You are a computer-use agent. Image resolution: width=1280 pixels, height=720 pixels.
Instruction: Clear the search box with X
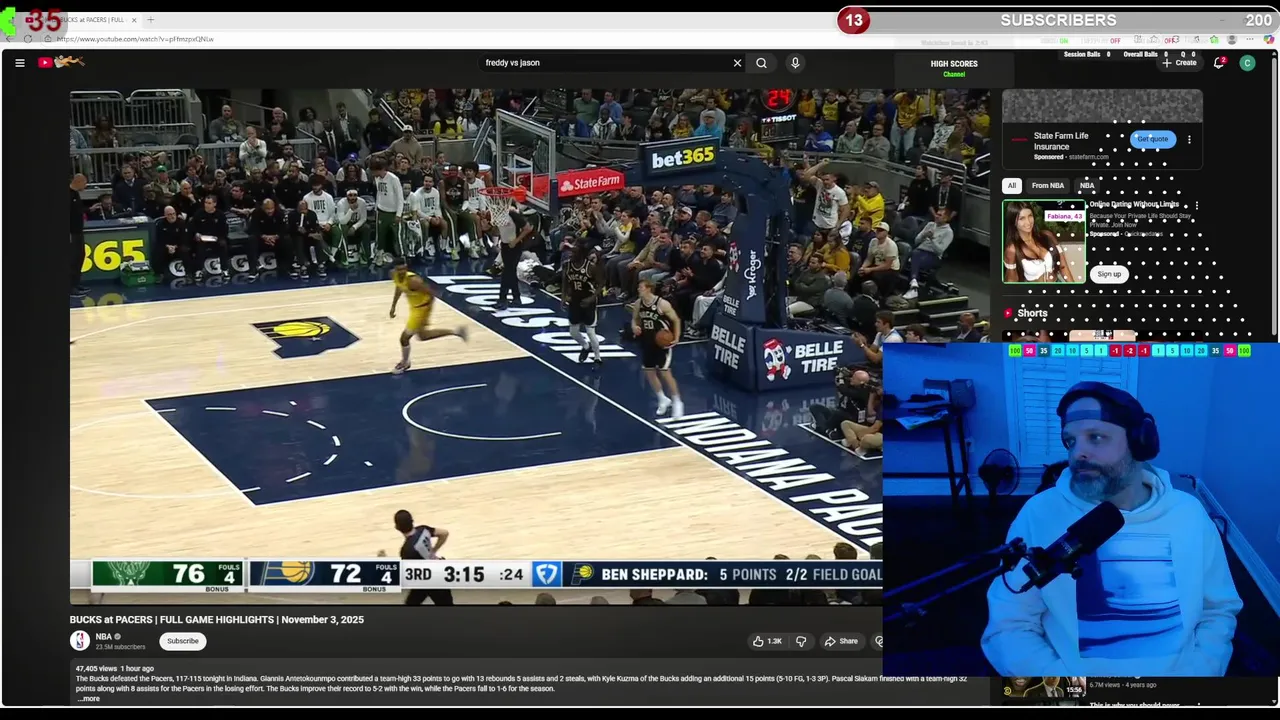[737, 63]
